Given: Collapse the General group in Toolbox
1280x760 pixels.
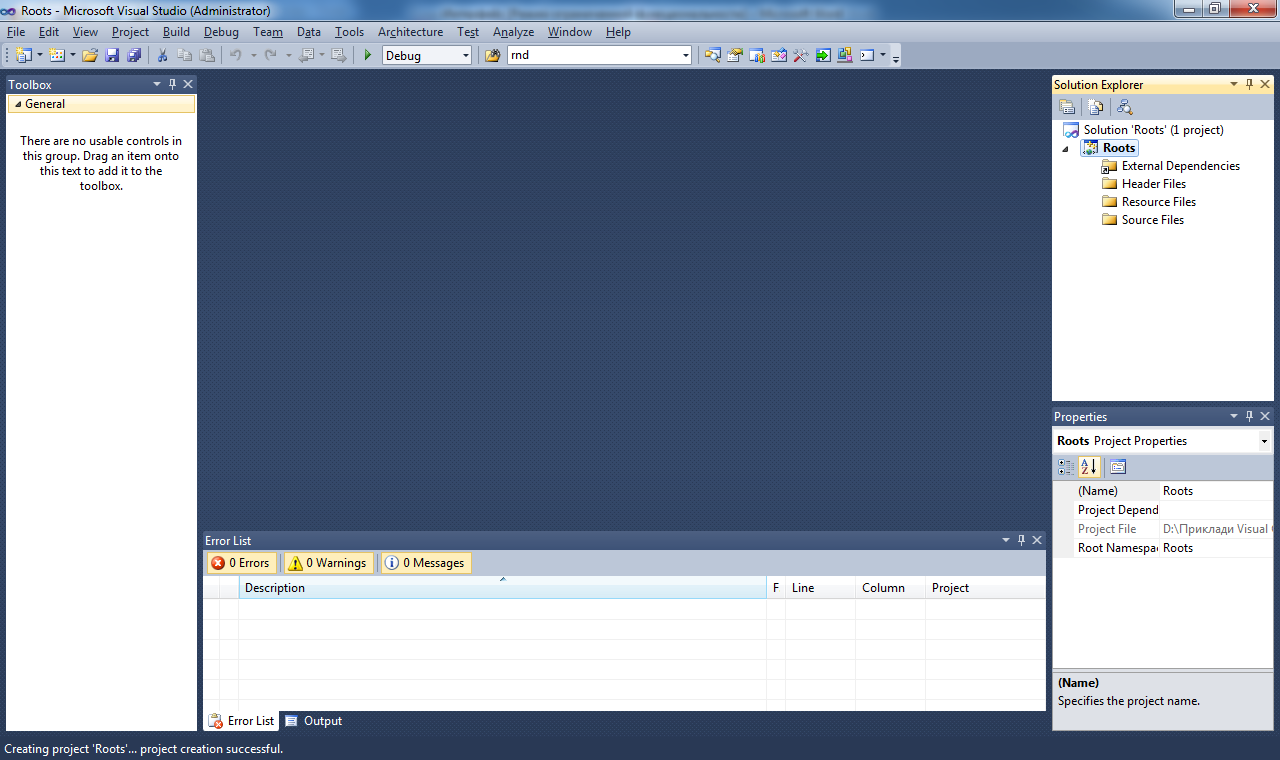Looking at the screenshot, I should [x=18, y=104].
